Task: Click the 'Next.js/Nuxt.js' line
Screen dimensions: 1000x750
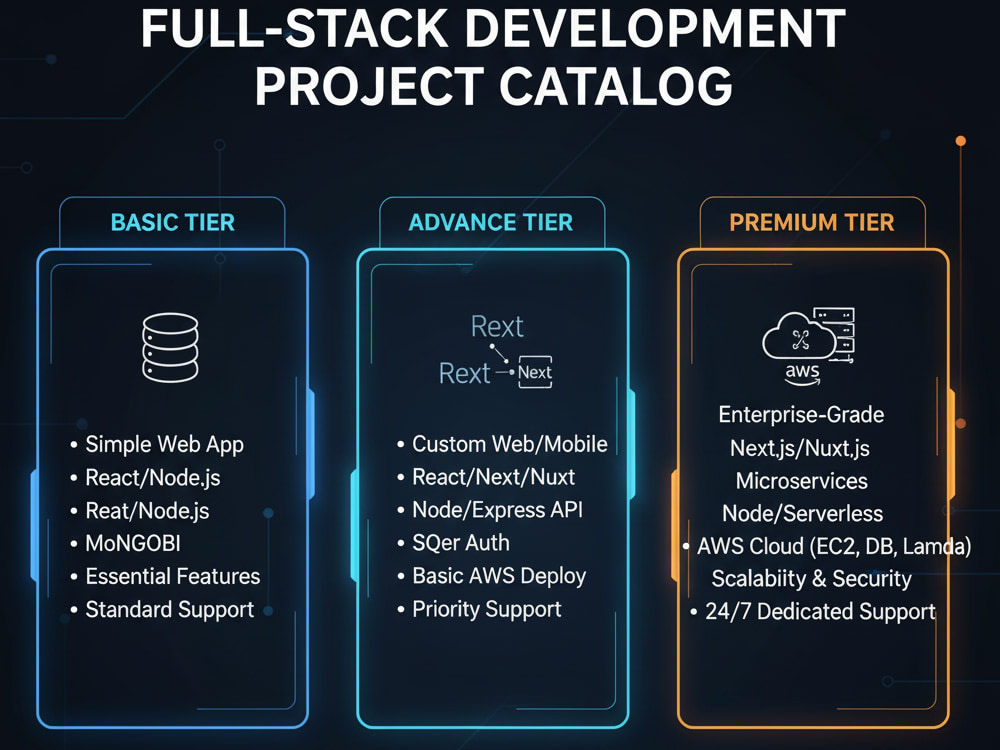Action: point(800,448)
